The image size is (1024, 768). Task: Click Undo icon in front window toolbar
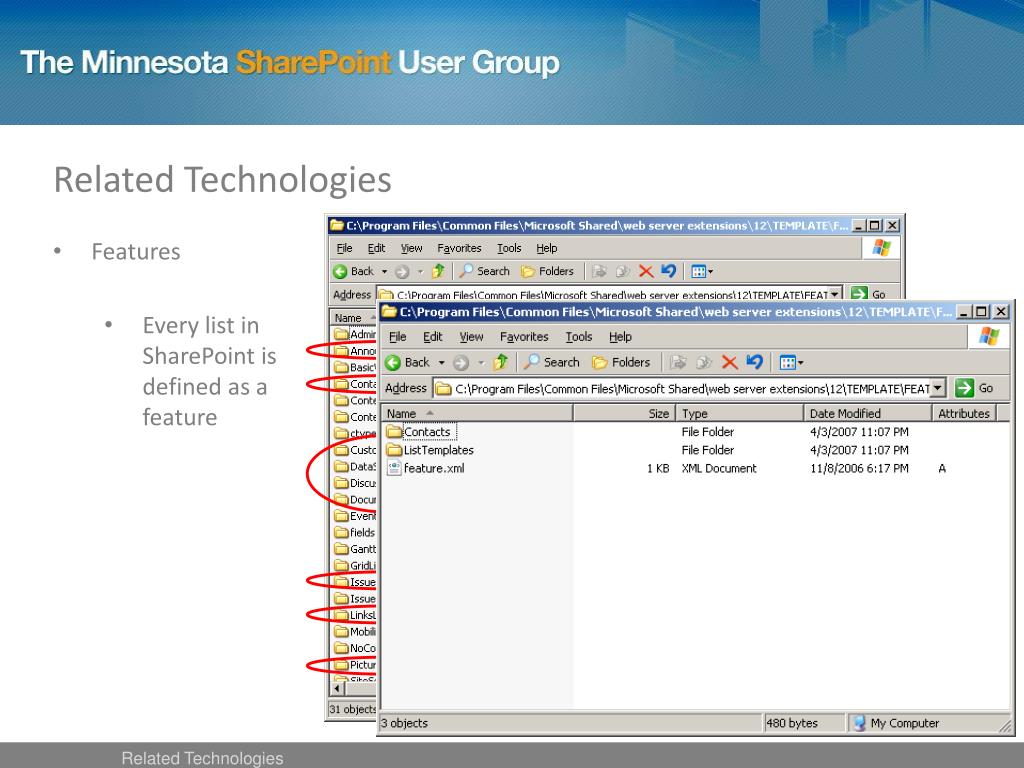point(754,362)
